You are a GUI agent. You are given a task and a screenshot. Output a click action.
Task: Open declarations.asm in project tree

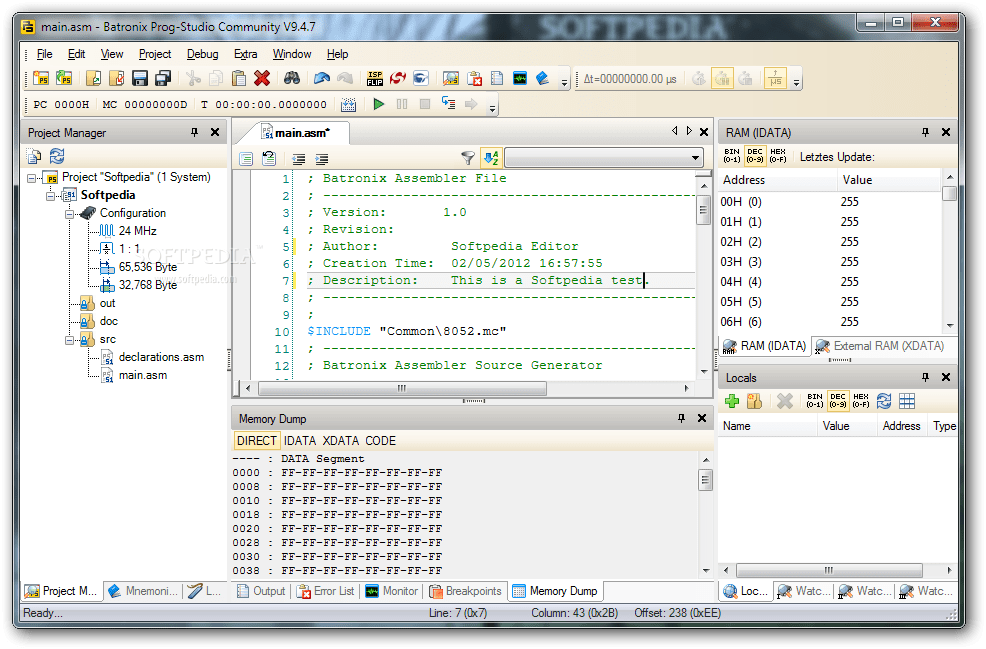point(161,357)
